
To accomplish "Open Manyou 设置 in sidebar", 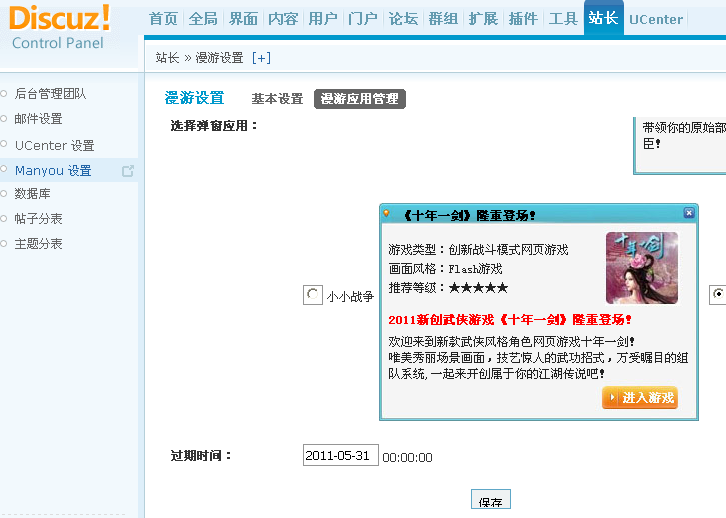I will pos(53,170).
